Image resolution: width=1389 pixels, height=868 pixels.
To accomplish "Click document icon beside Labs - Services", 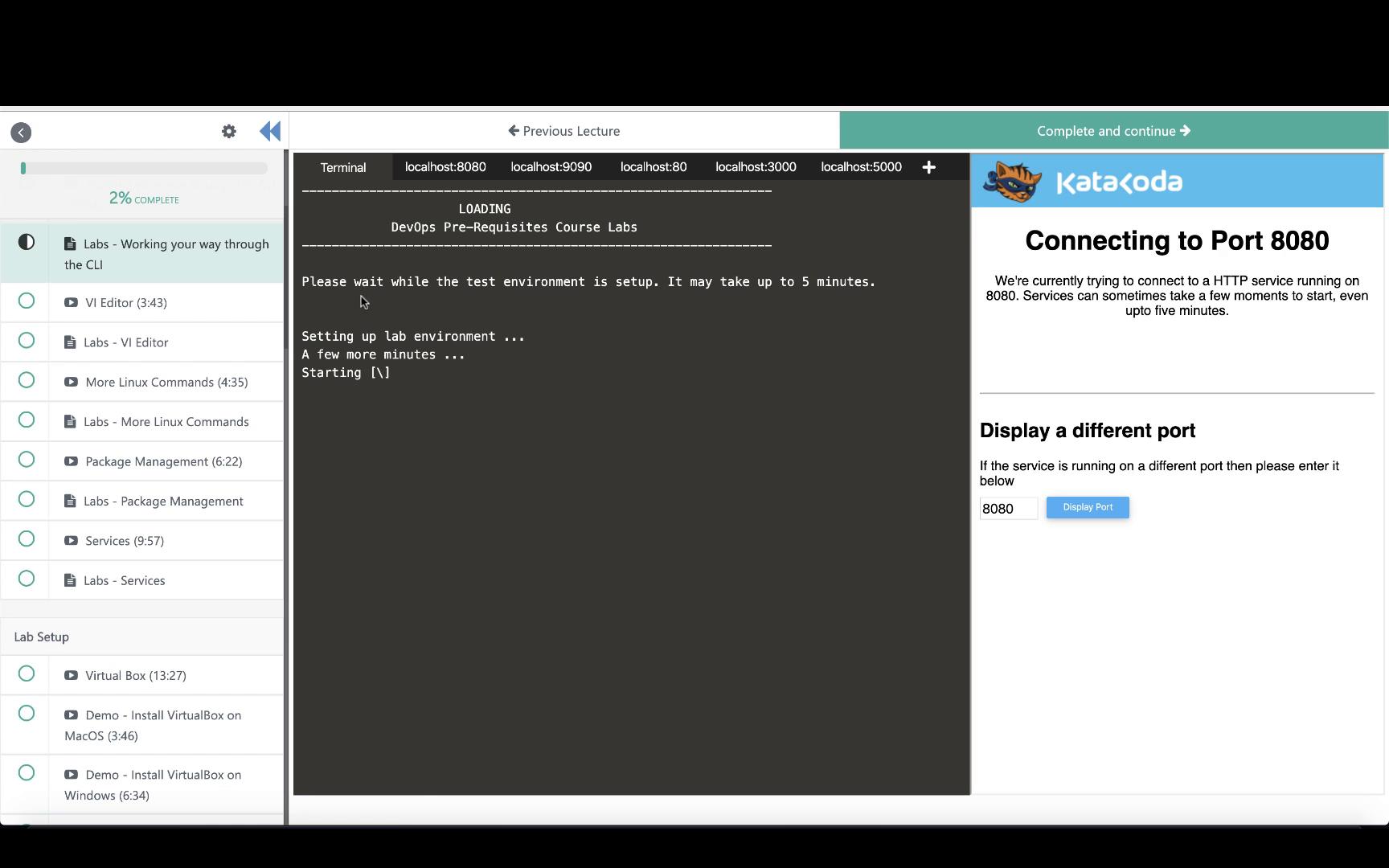I will (x=70, y=580).
